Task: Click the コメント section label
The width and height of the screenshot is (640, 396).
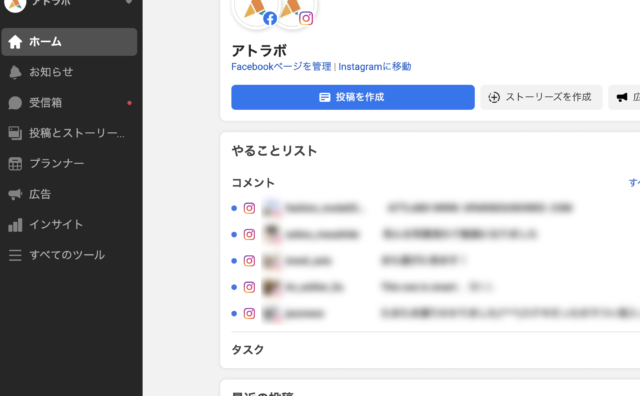Action: pyautogui.click(x=253, y=183)
